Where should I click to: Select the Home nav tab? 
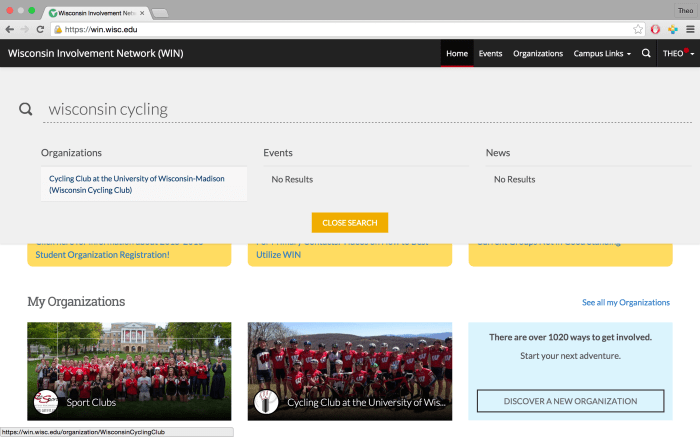(457, 53)
